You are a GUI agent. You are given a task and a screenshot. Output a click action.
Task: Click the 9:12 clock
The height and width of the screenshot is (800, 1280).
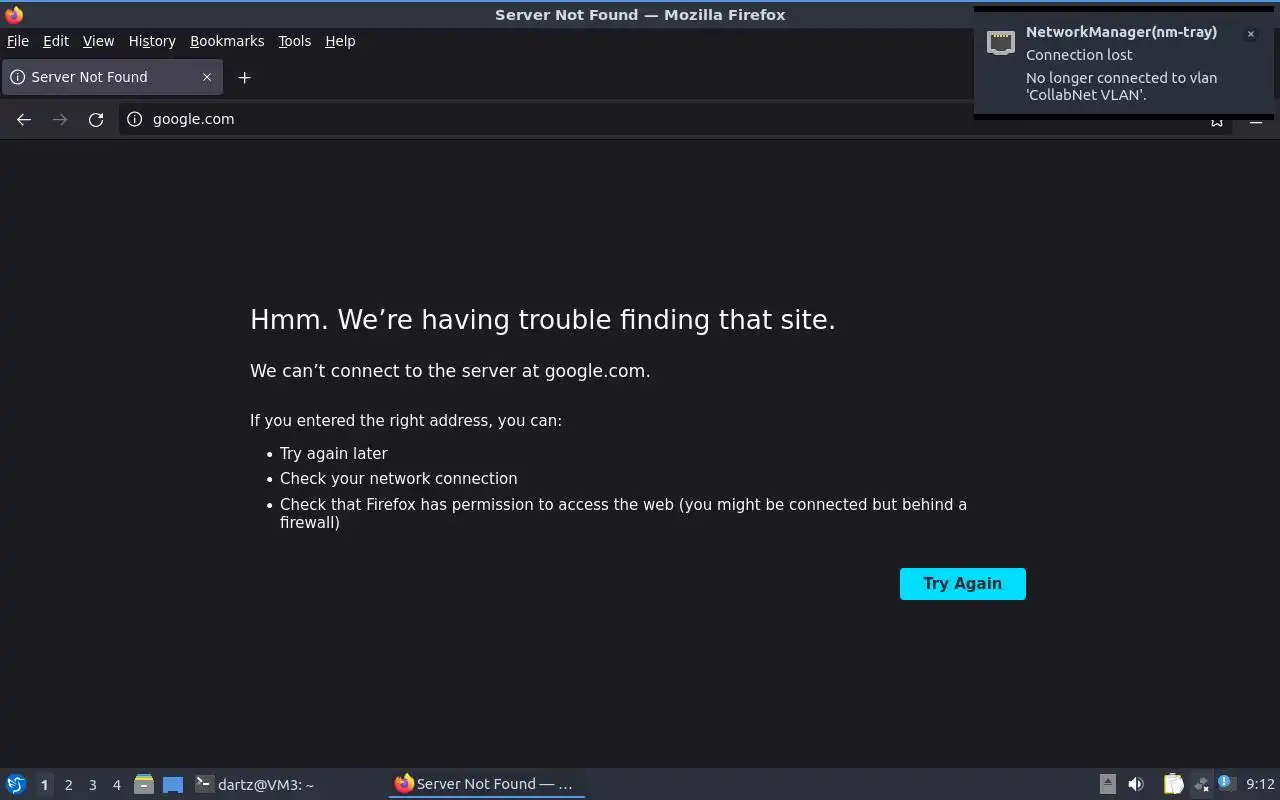pos(1260,784)
